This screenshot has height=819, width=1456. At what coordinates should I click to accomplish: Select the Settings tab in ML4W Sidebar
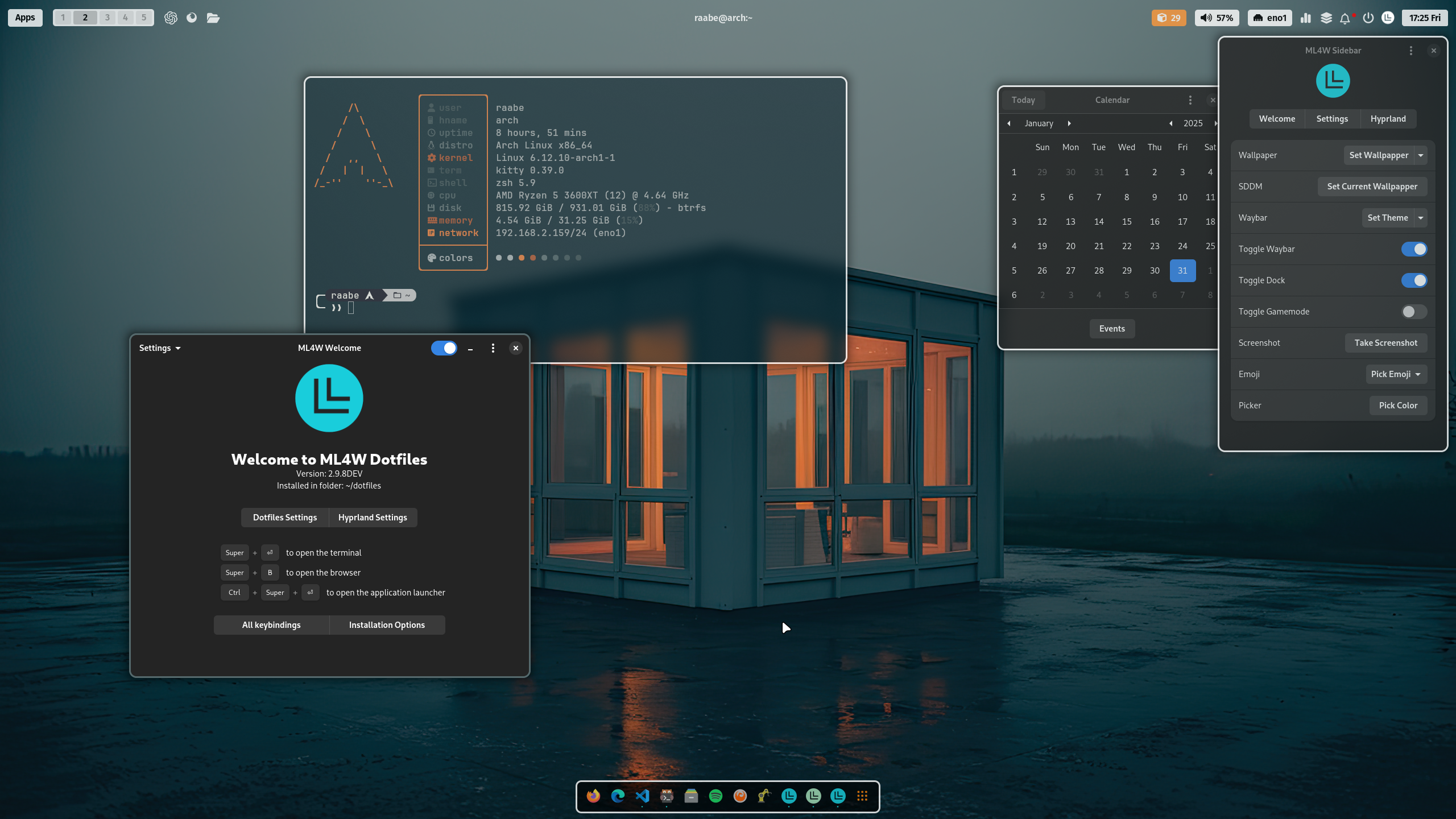(x=1332, y=119)
